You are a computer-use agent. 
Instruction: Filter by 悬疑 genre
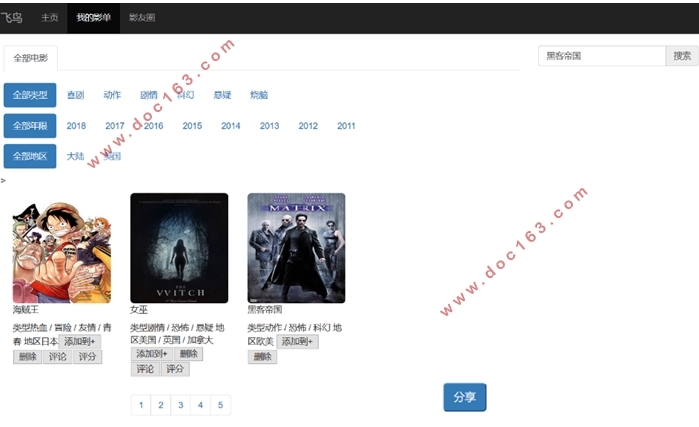pyautogui.click(x=222, y=95)
